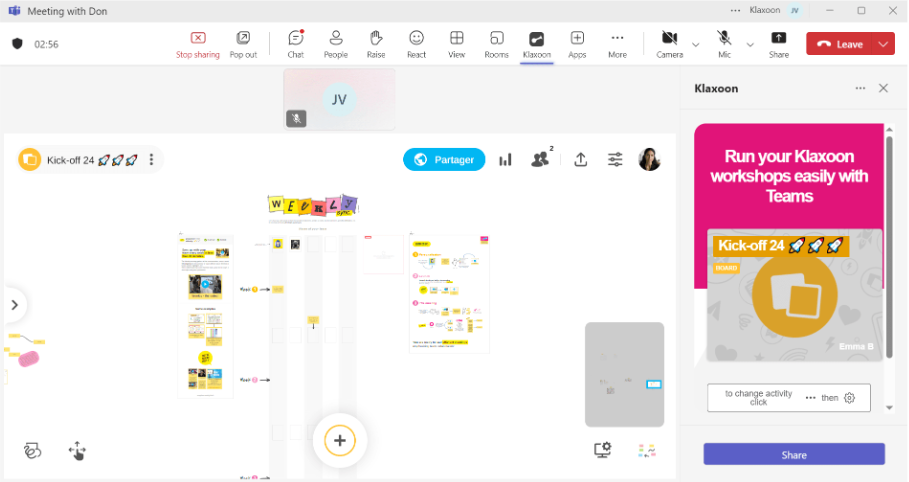Click the Kick-off 24 board thumbnail
909x482 pixels.
(794, 296)
